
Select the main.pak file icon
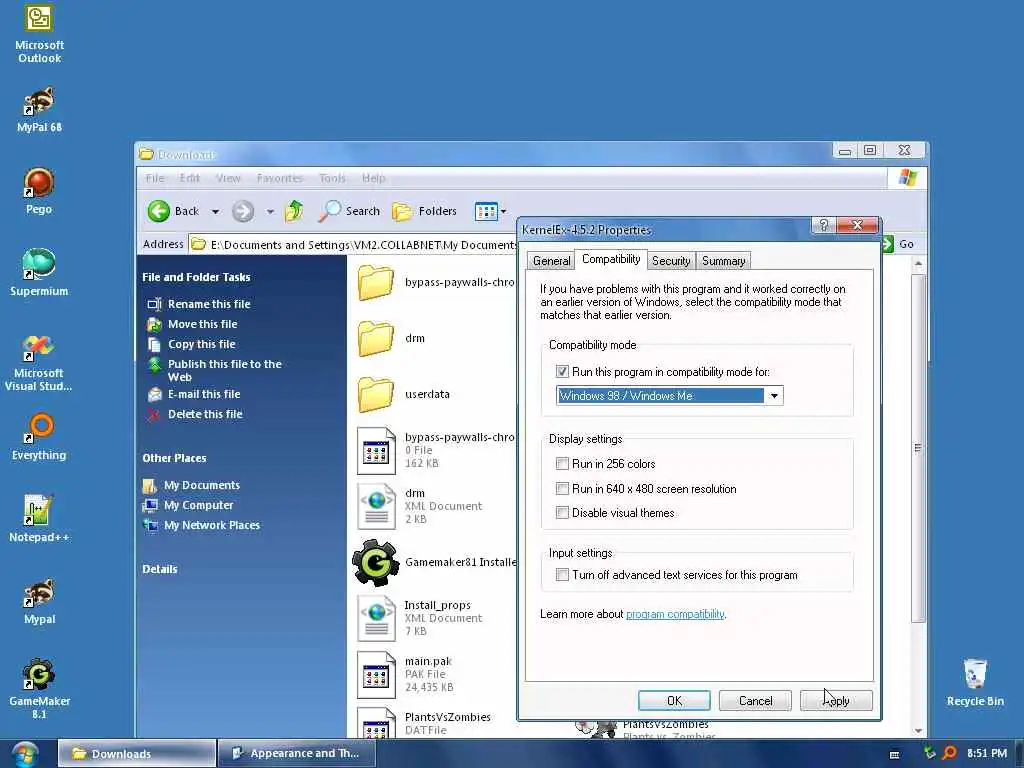[x=376, y=675]
